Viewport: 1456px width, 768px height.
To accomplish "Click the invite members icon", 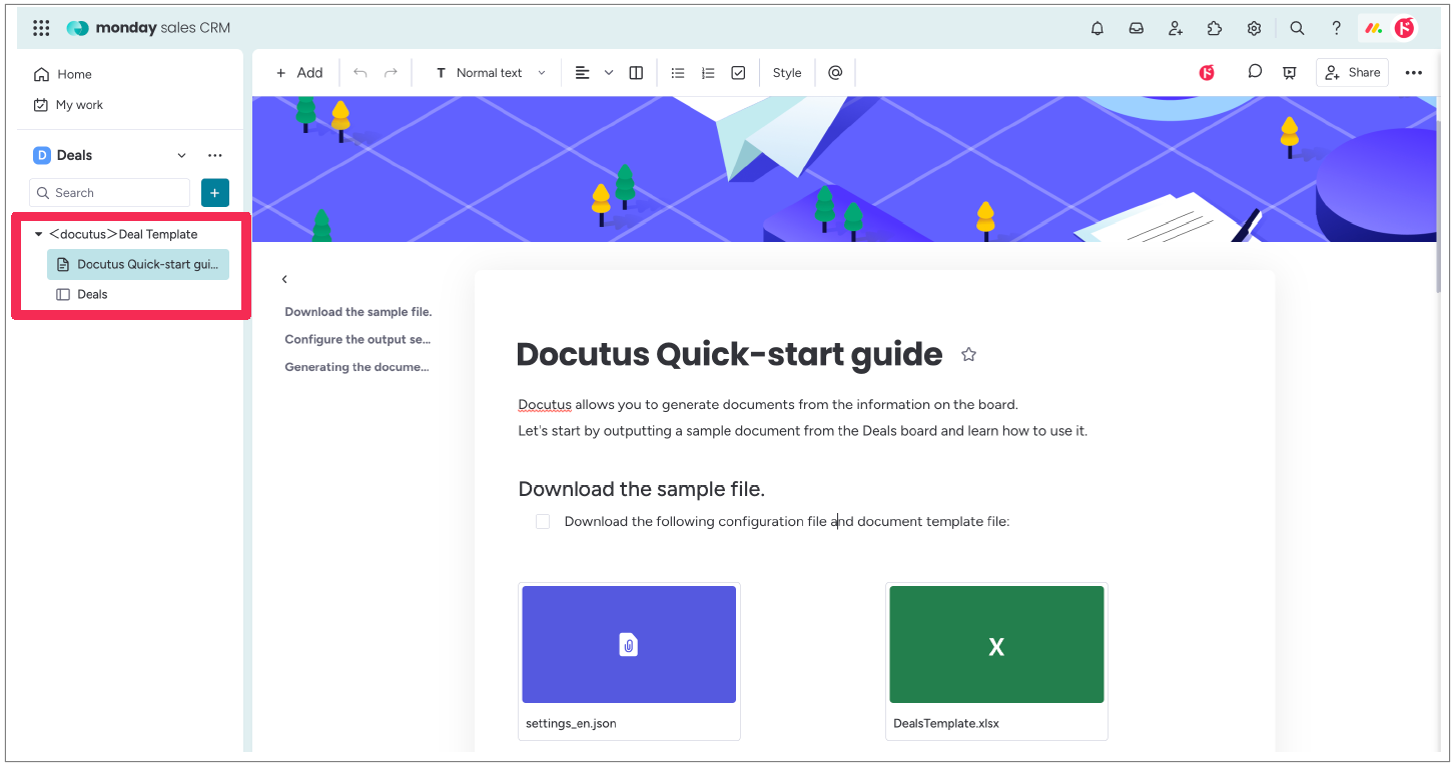I will coord(1176,28).
